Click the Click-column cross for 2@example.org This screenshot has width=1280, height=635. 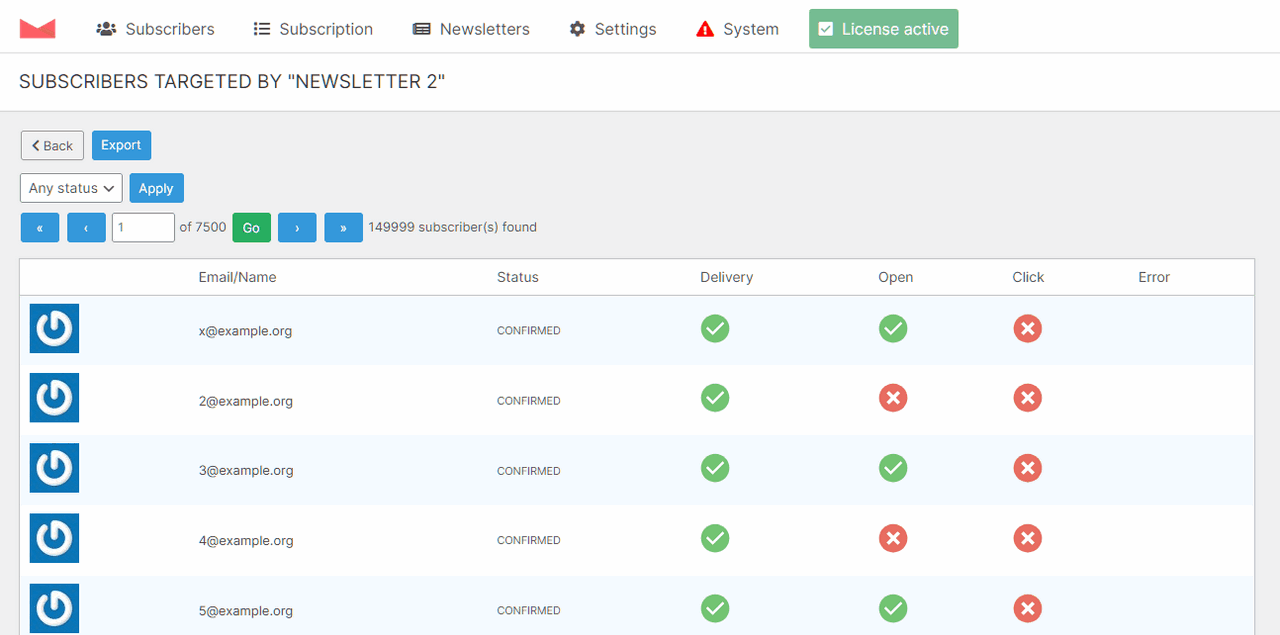[1027, 398]
